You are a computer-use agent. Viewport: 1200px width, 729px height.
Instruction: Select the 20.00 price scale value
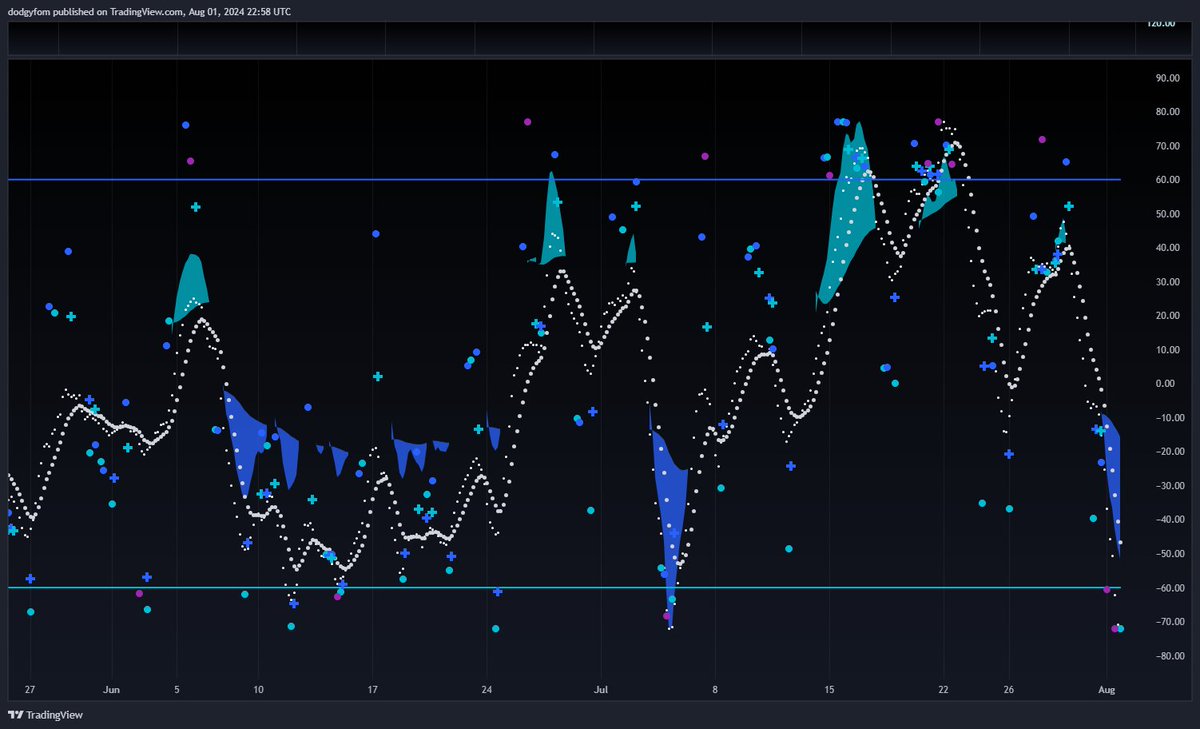tap(1165, 315)
